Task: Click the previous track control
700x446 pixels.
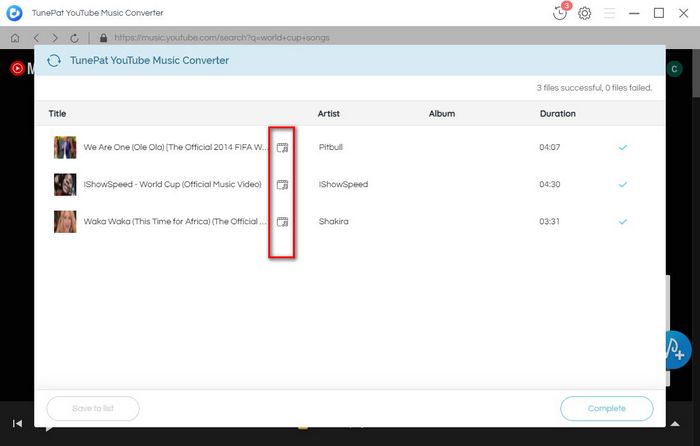Action: 17,423
